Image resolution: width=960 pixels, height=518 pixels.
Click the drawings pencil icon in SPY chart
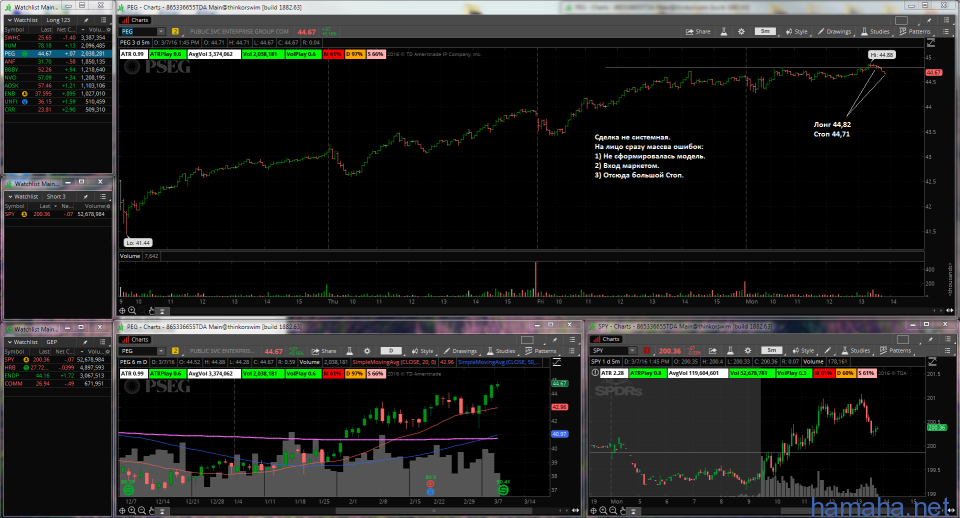click(828, 351)
